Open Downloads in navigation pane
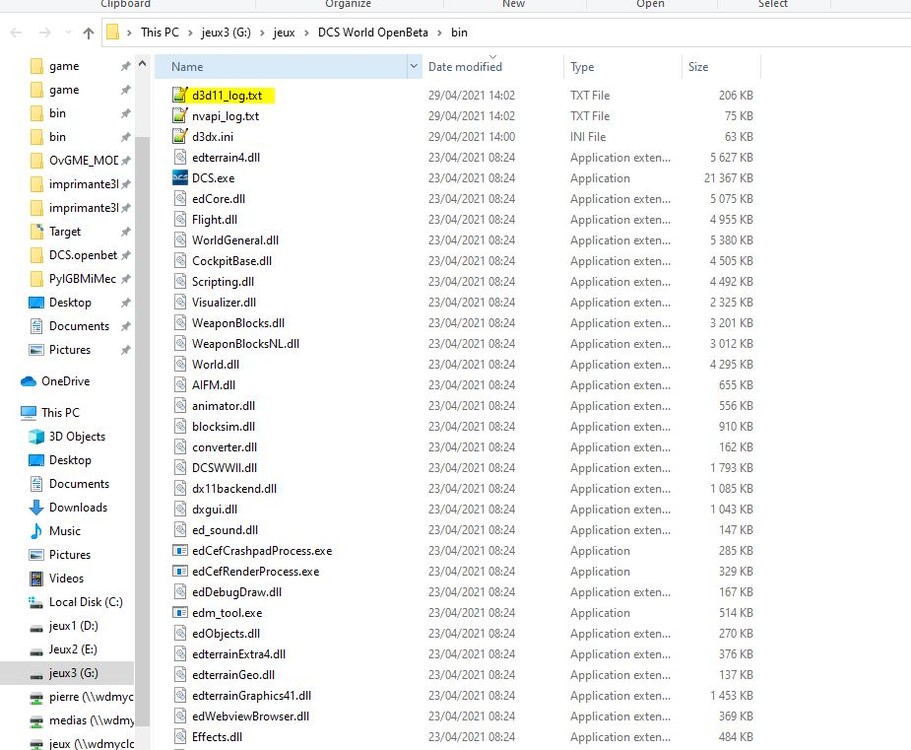Viewport: 911px width, 750px height. click(78, 507)
